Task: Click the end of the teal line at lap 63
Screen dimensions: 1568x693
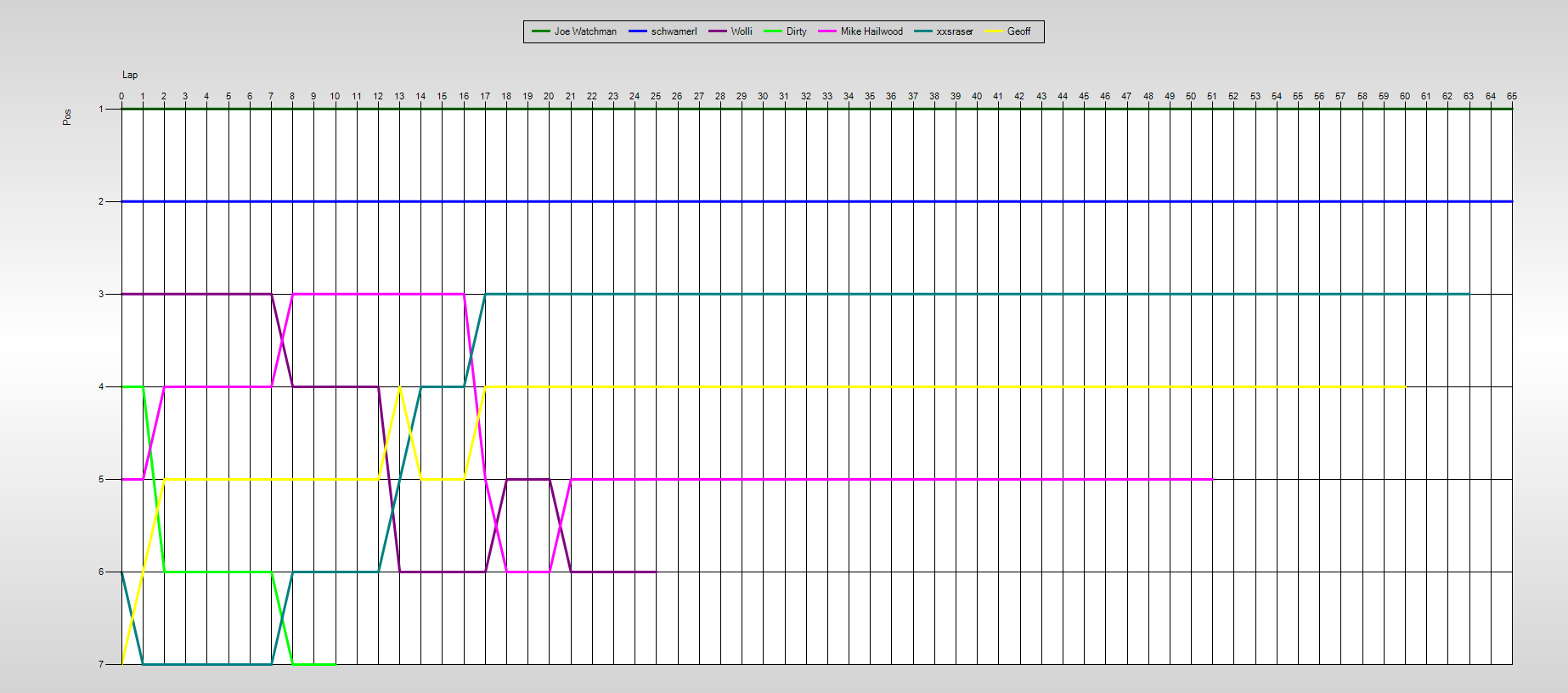Action: point(1469,294)
